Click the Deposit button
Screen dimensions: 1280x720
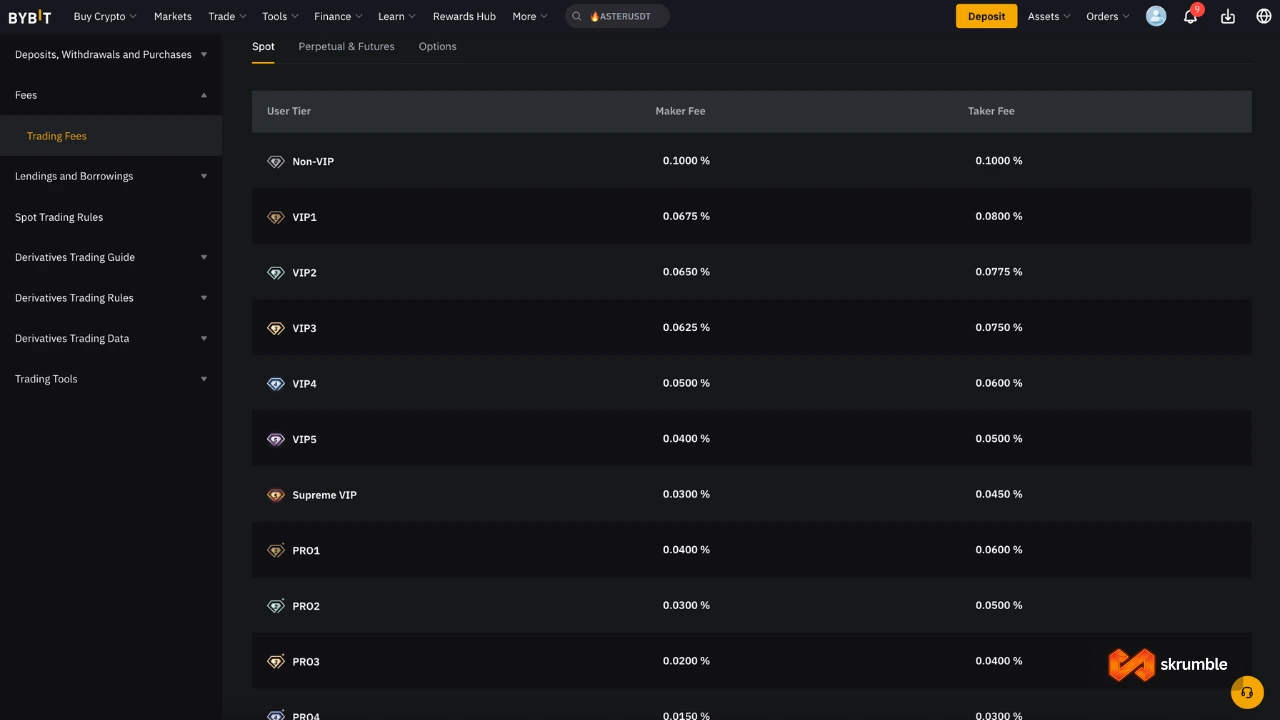click(986, 16)
